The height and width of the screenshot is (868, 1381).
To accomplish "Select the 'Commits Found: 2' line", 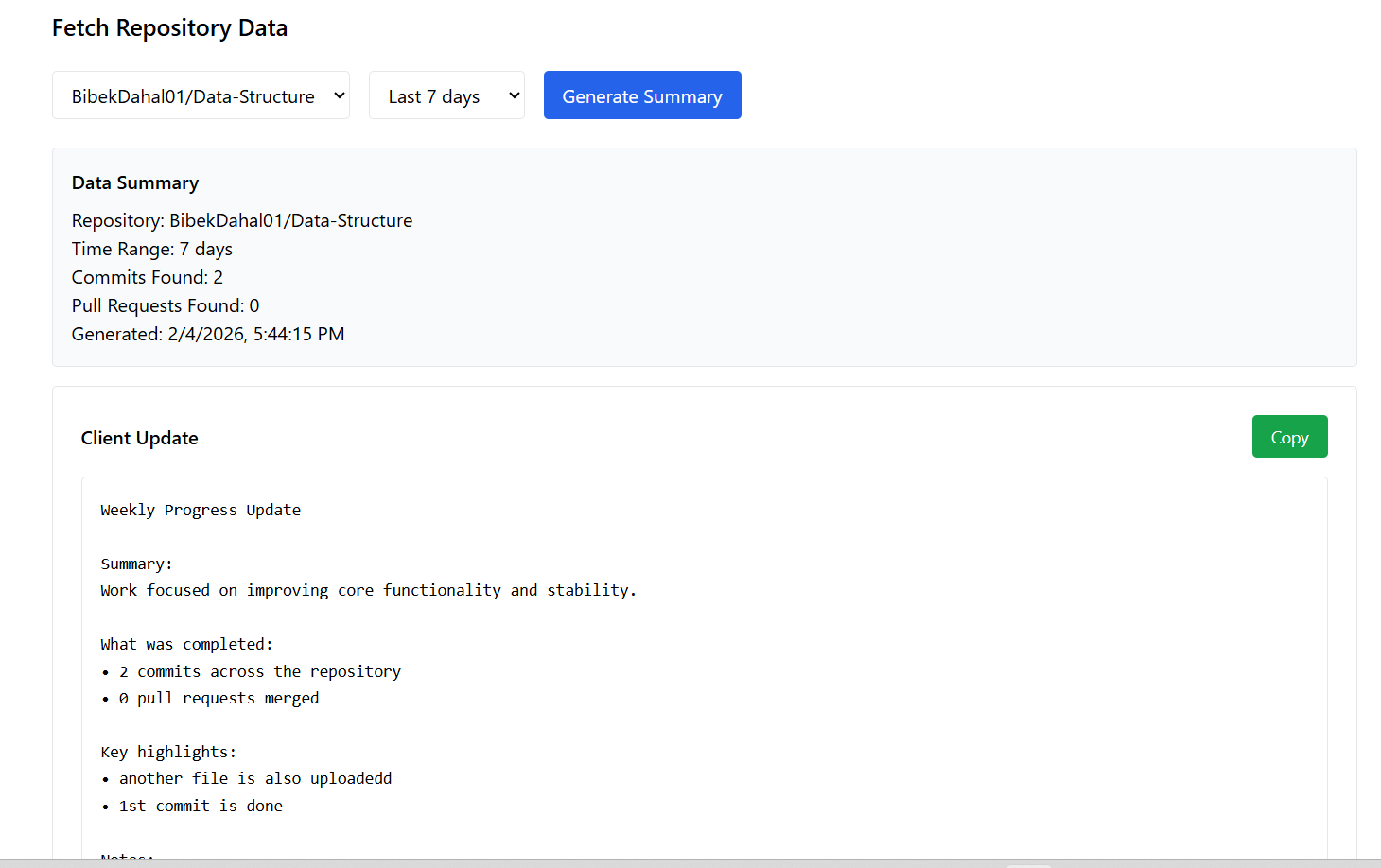I will click(147, 276).
